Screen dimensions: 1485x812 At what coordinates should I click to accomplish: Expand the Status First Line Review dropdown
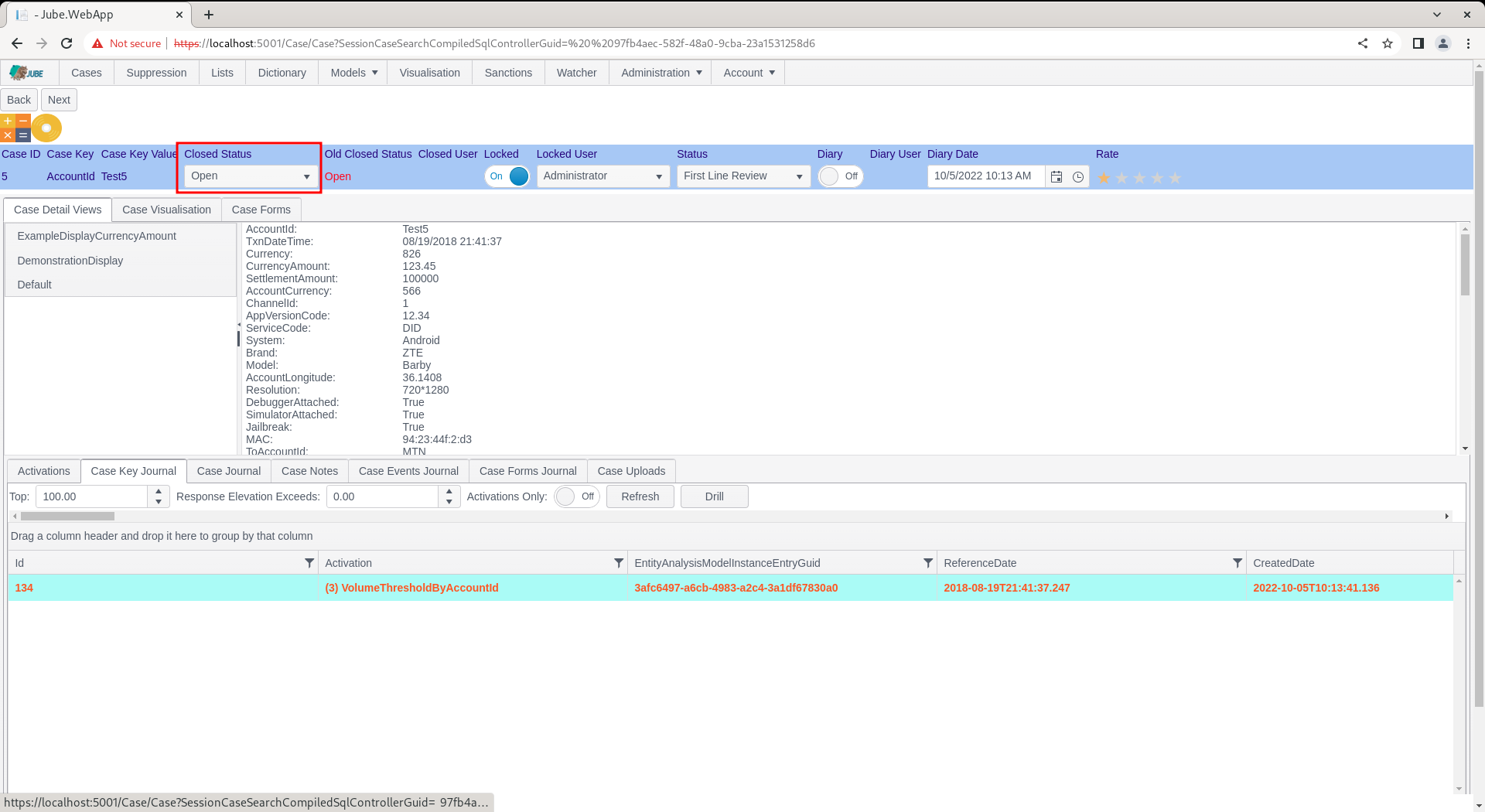tap(800, 176)
